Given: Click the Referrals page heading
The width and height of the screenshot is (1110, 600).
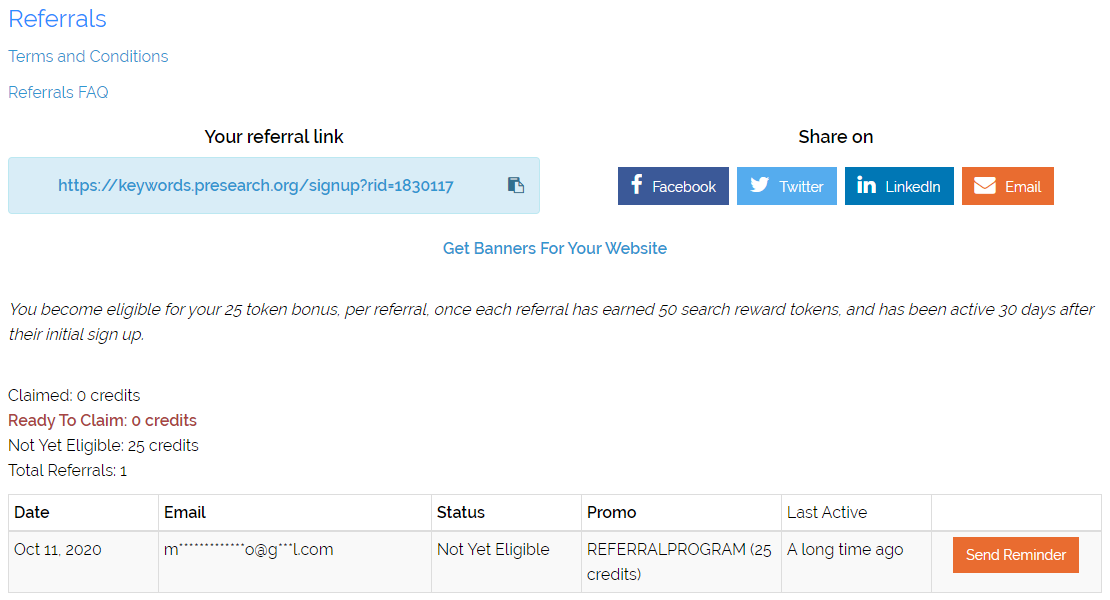Looking at the screenshot, I should pyautogui.click(x=57, y=19).
